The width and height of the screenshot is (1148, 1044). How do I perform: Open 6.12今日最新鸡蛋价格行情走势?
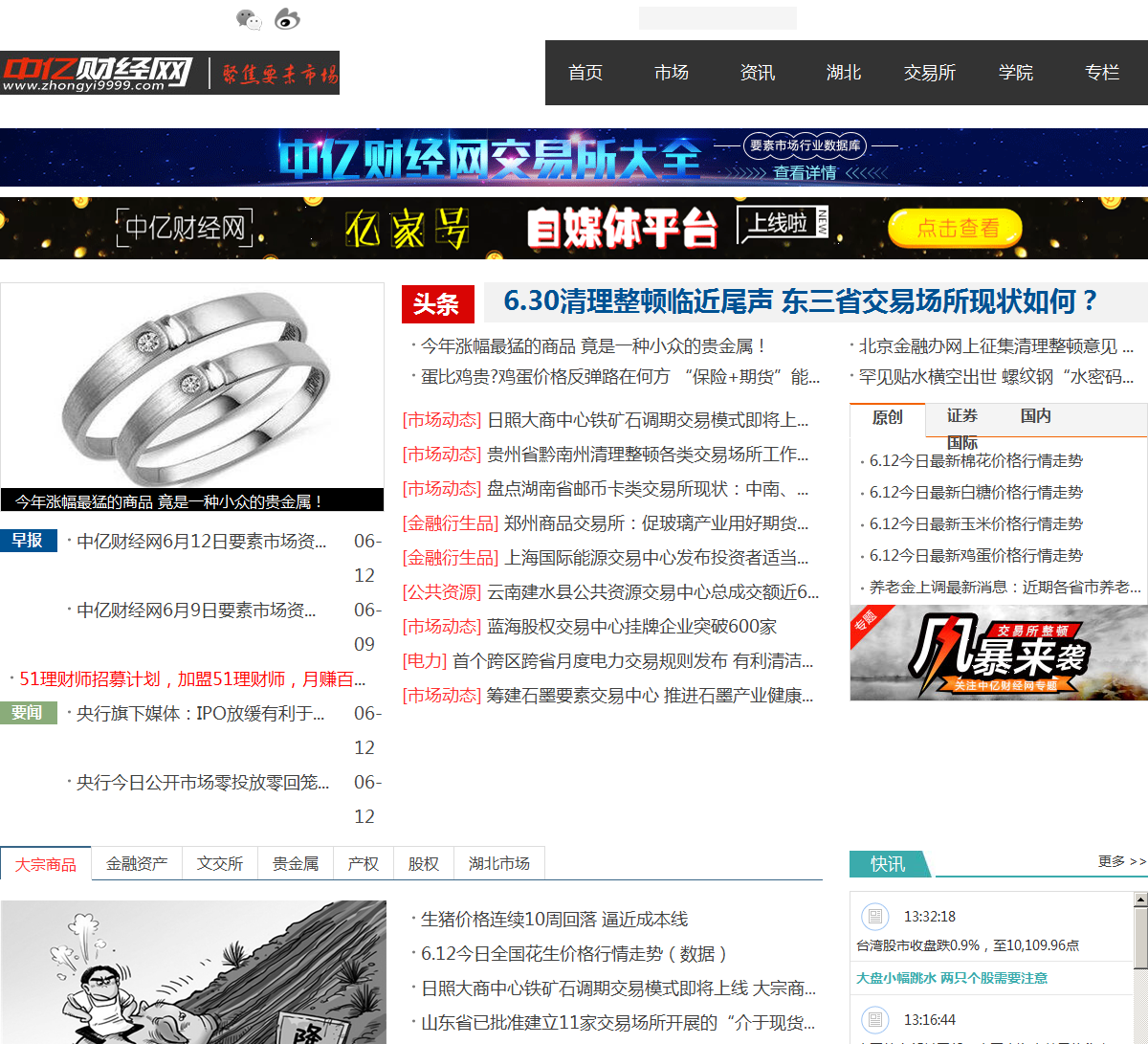click(976, 556)
